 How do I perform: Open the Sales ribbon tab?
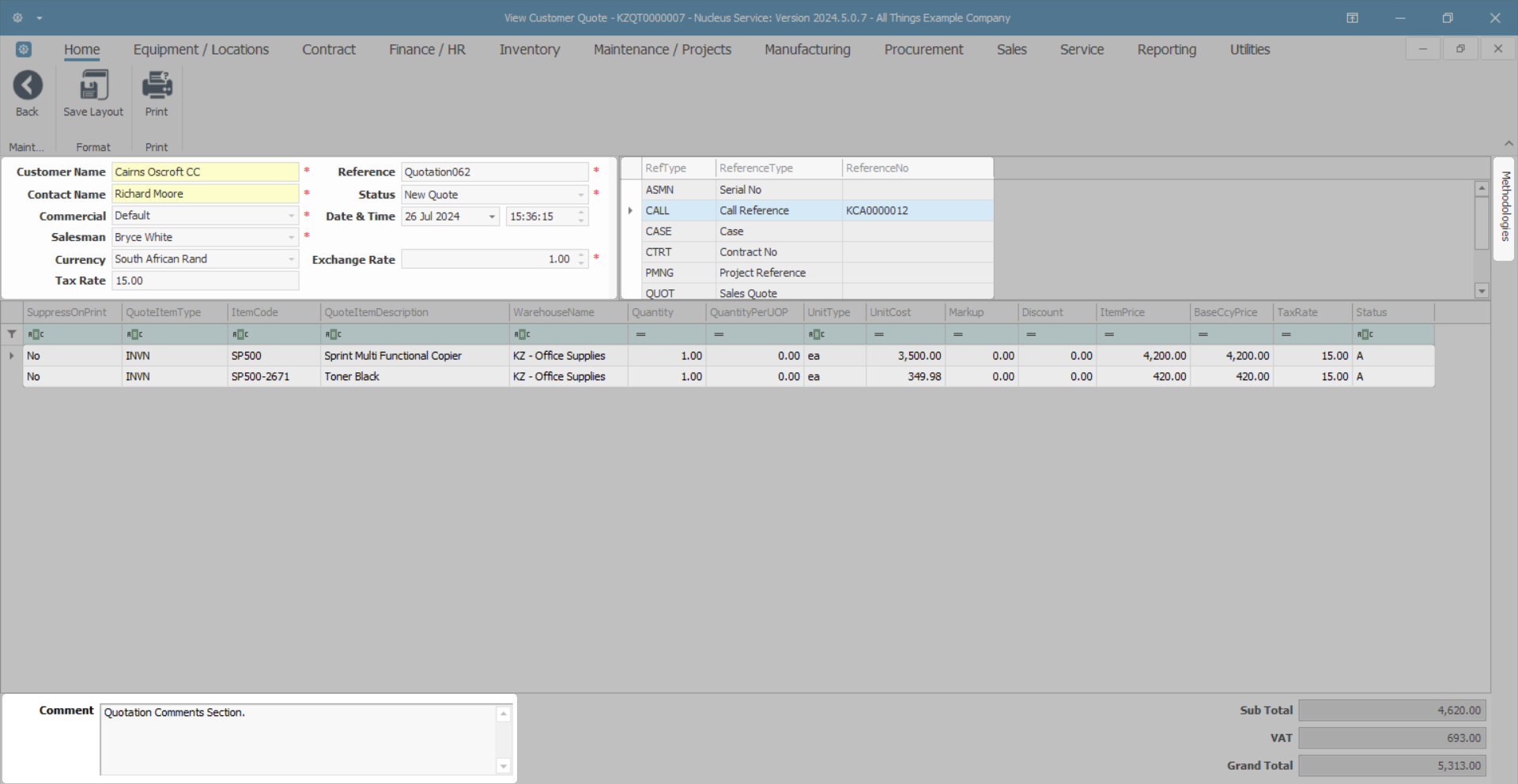point(1012,49)
